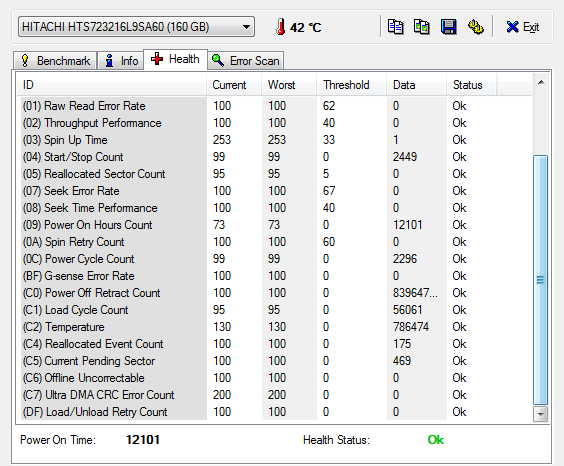The image size is (564, 466).
Task: Click the thermometer temperature icon
Action: (x=281, y=27)
